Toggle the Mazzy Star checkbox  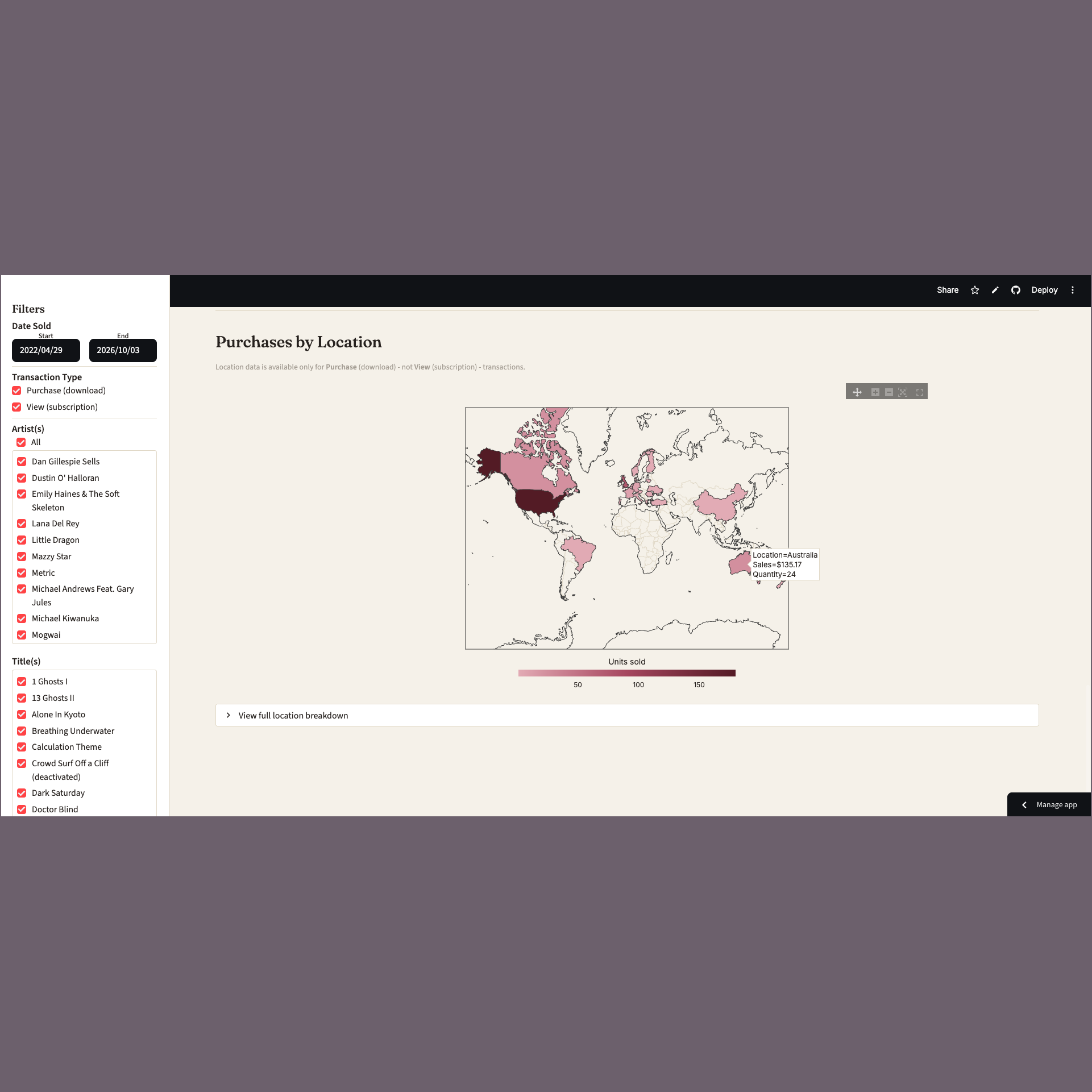22,557
